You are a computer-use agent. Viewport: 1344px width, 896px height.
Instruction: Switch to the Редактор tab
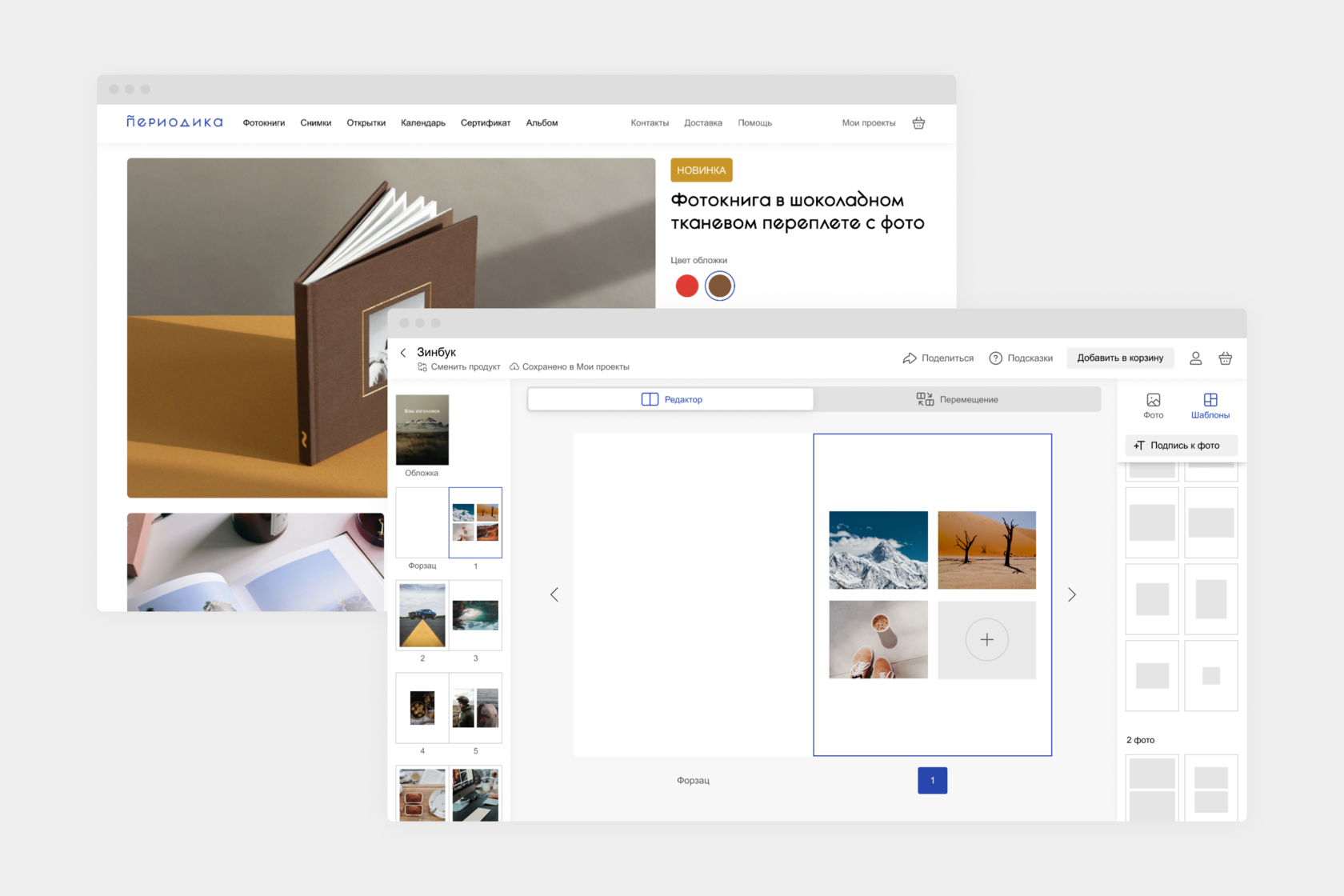670,399
